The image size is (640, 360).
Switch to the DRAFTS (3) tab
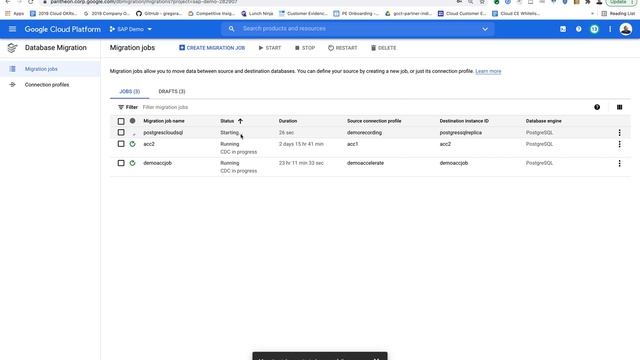(x=172, y=91)
